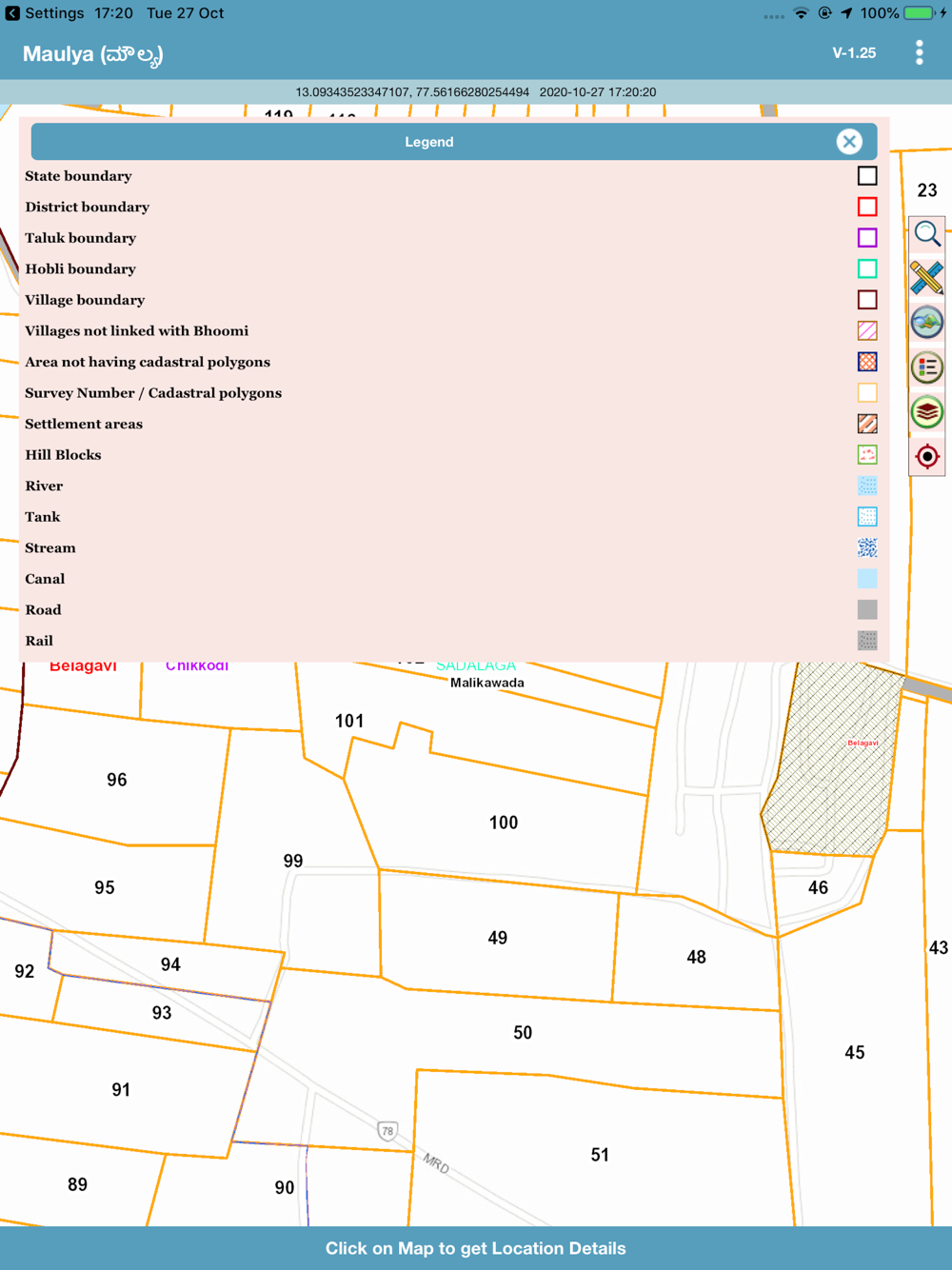952x1270 pixels.
Task: Click the Hobli boundary teal swatch
Action: 867,269
